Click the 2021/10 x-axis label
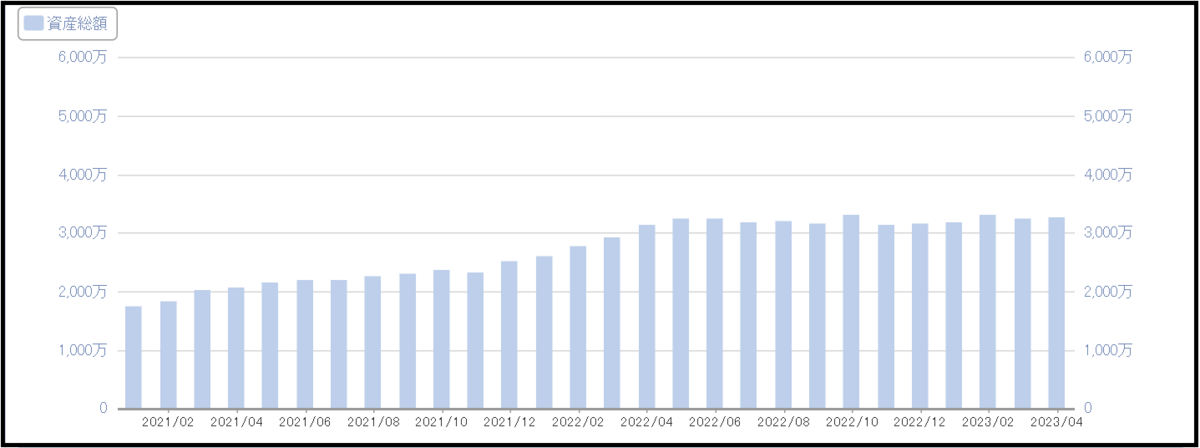The width and height of the screenshot is (1200, 448). coord(441,423)
